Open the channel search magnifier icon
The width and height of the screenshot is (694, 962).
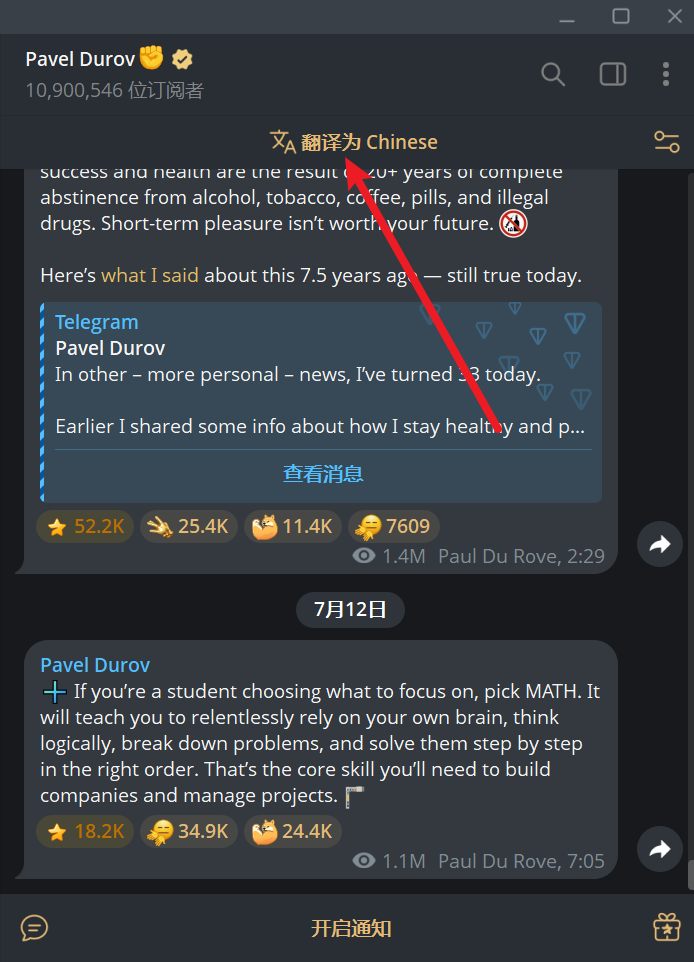coord(553,74)
